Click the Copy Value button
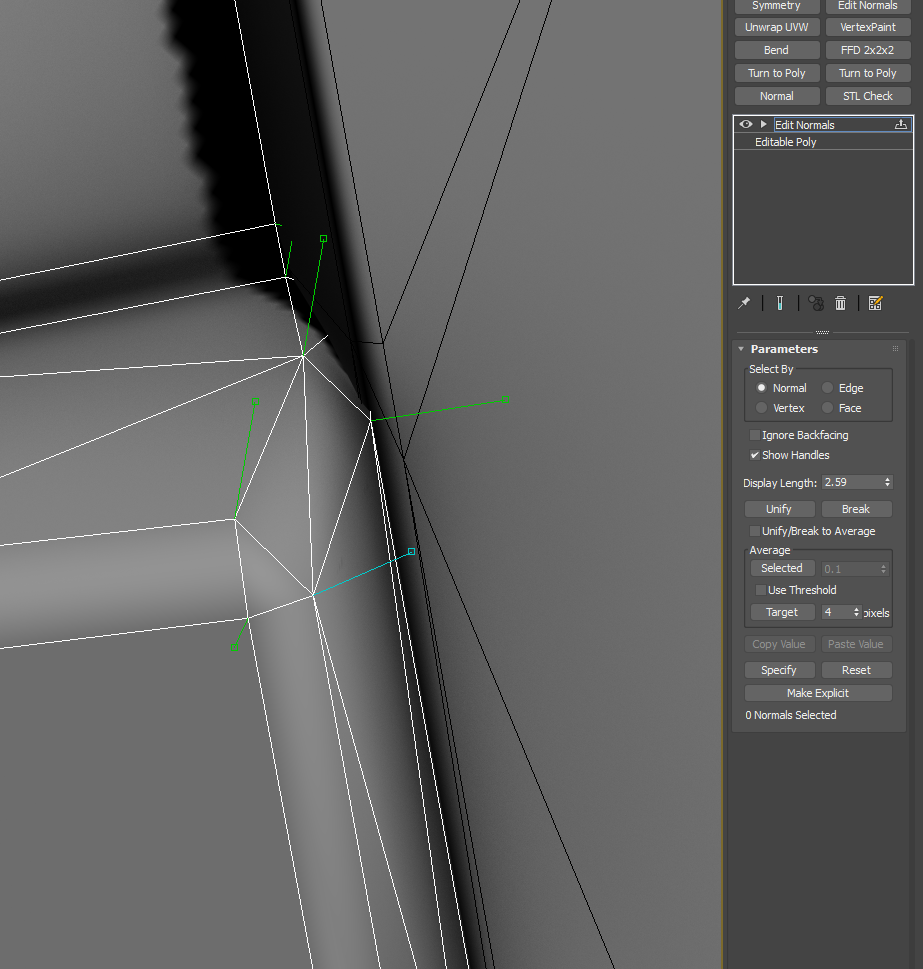This screenshot has height=969, width=923. (779, 644)
